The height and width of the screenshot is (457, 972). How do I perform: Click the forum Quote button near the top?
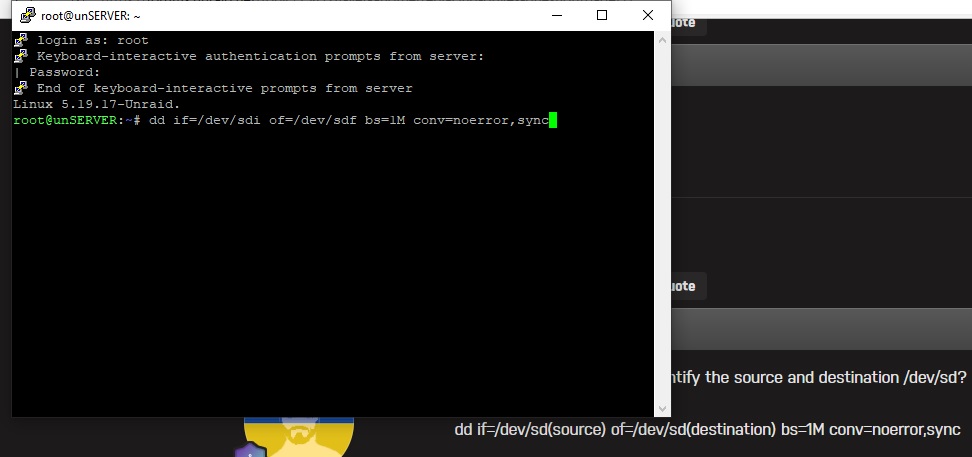(x=688, y=24)
